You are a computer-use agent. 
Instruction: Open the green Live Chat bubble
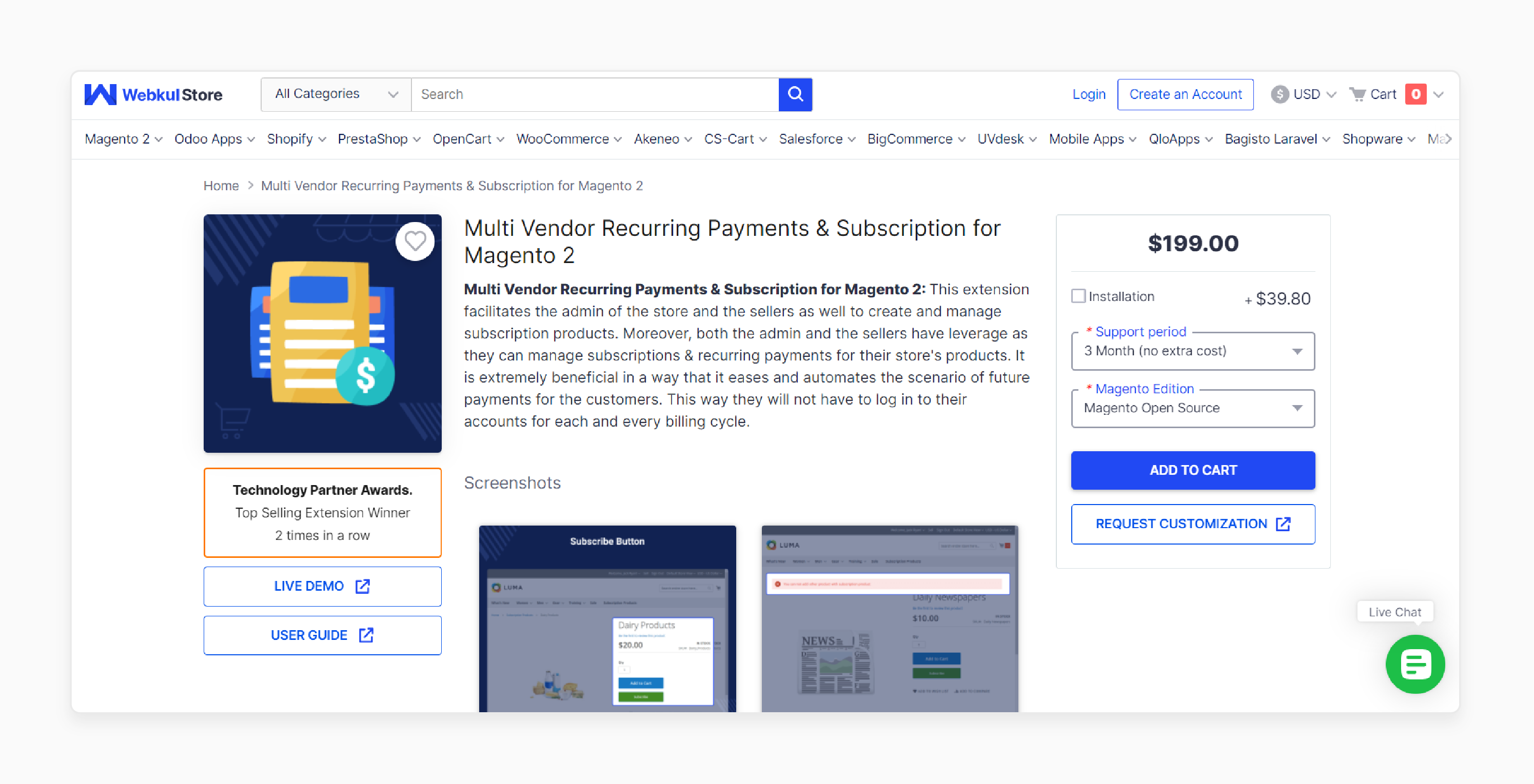pos(1415,664)
